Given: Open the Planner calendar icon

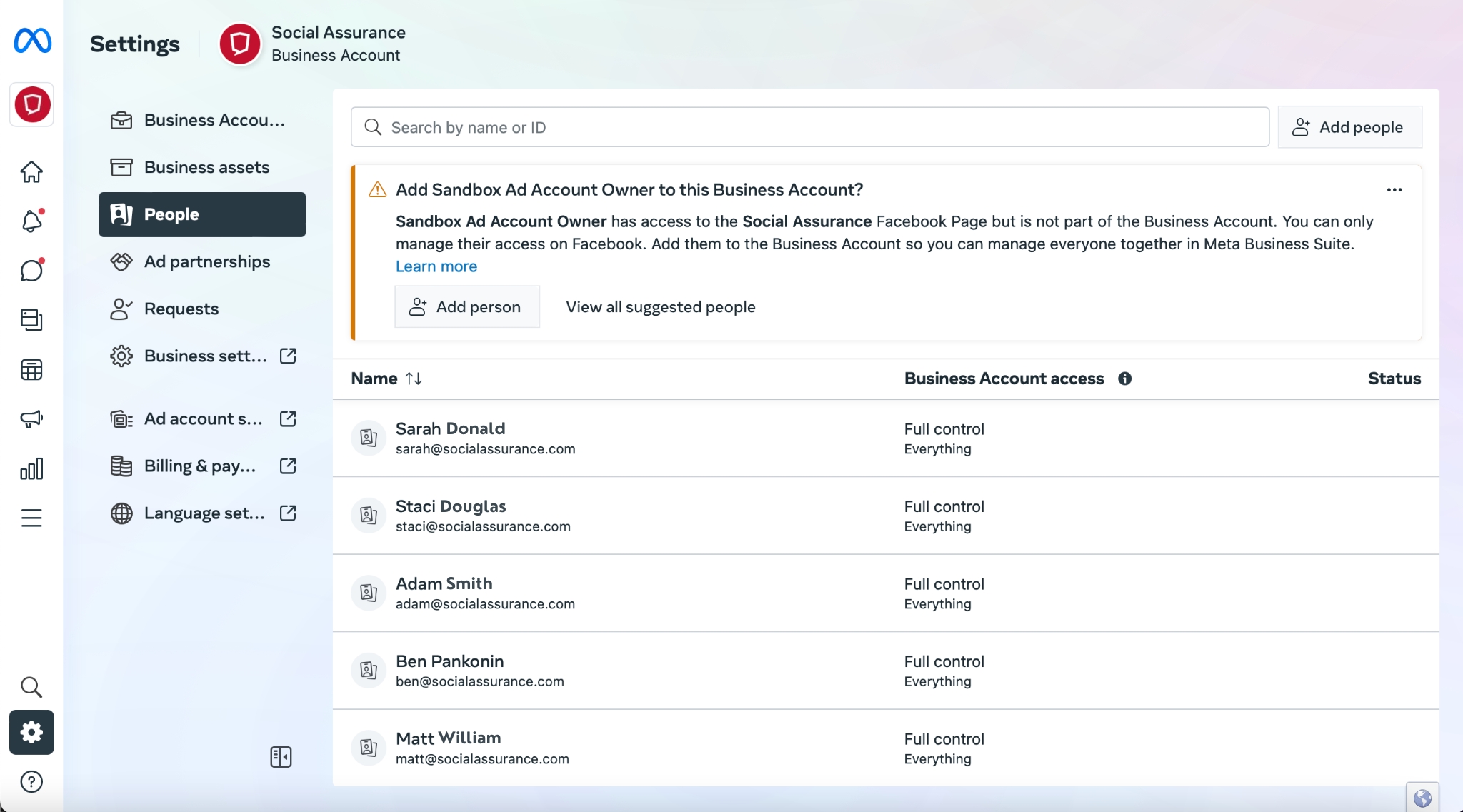Looking at the screenshot, I should point(31,369).
